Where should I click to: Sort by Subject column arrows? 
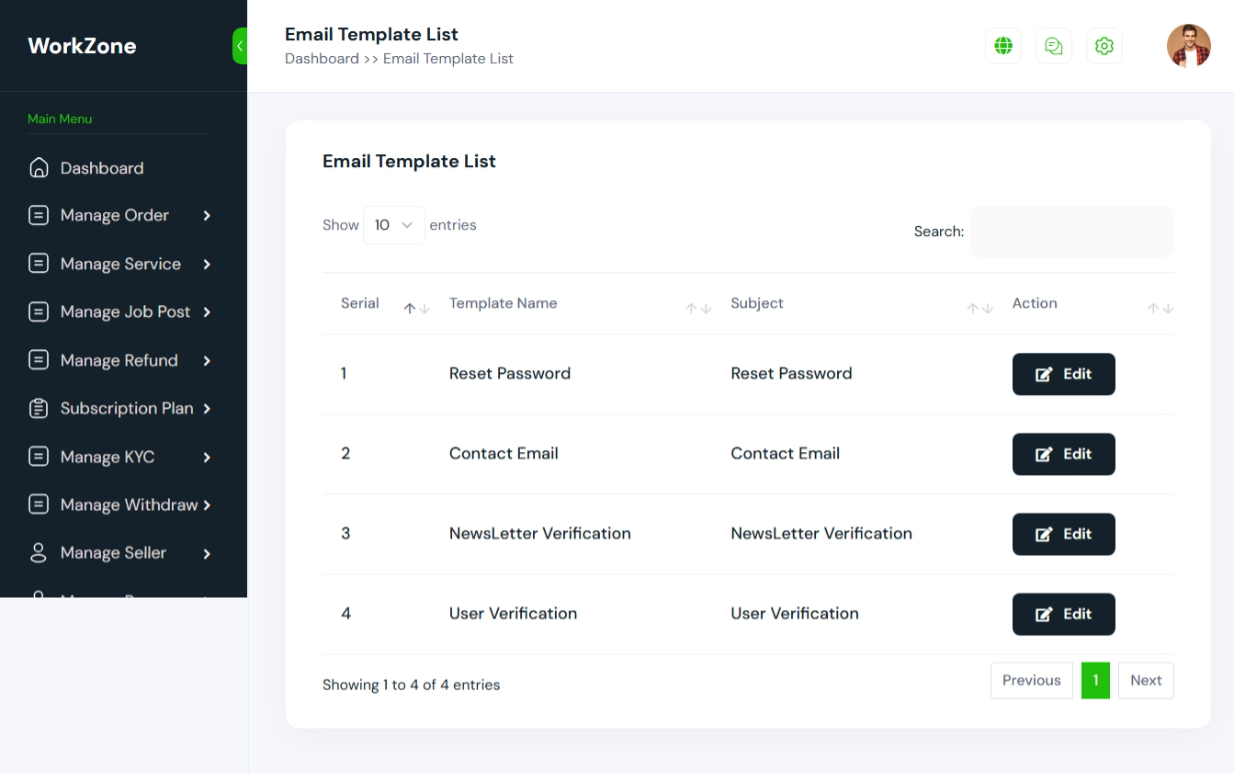click(980, 308)
